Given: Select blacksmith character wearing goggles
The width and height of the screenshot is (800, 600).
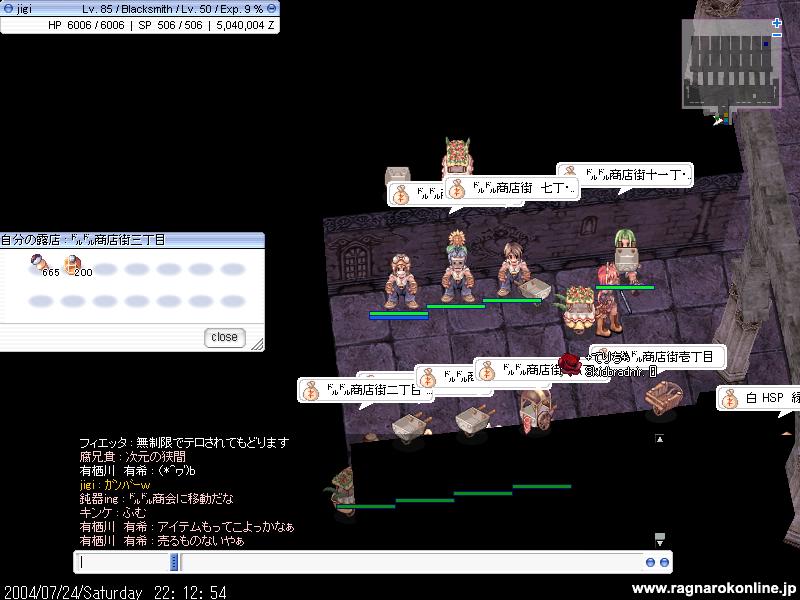Looking at the screenshot, I should click(x=401, y=282).
